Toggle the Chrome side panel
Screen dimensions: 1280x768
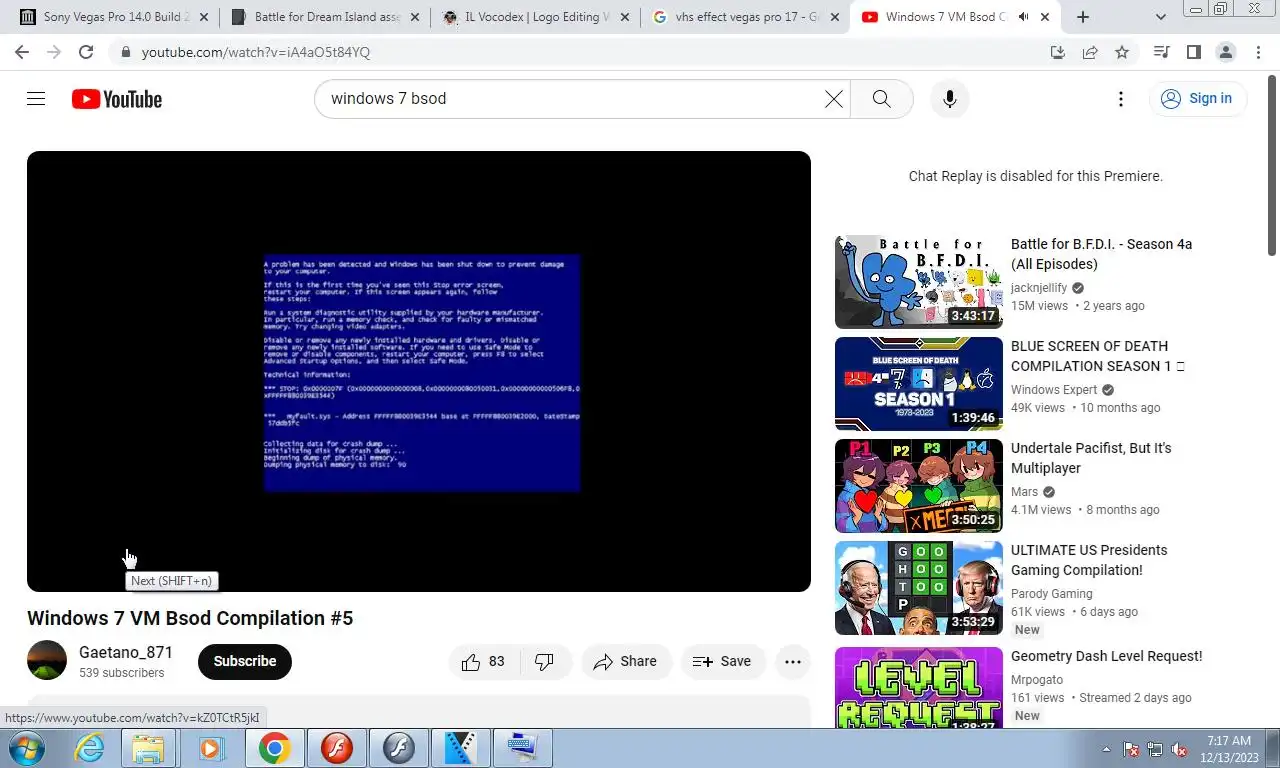pyautogui.click(x=1193, y=52)
